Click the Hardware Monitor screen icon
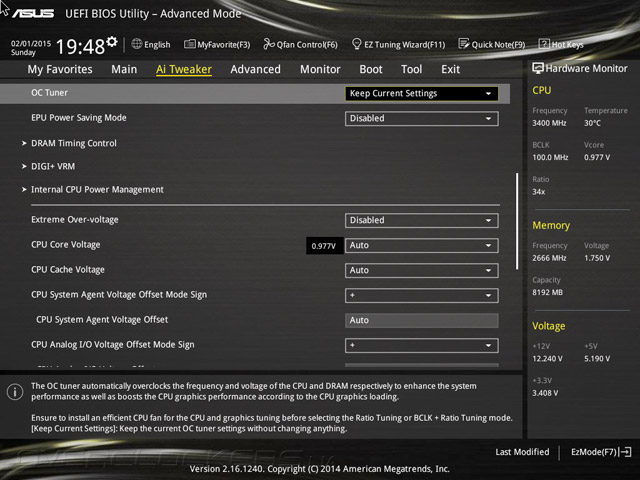 (x=538, y=68)
